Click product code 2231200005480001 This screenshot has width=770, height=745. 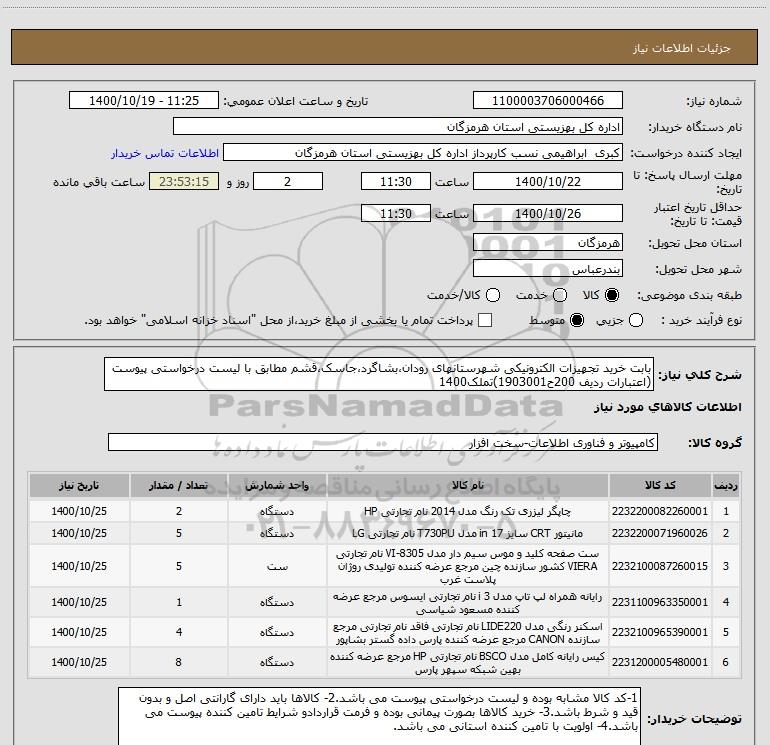[x=660, y=662]
